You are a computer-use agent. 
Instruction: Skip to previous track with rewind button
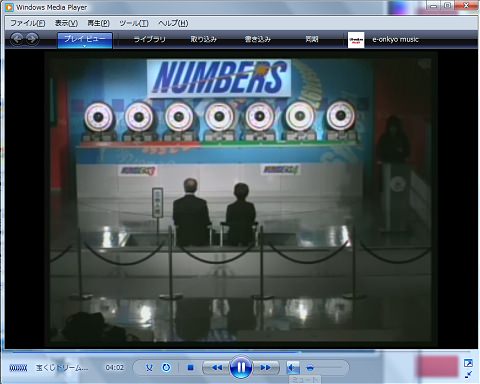[x=217, y=367]
